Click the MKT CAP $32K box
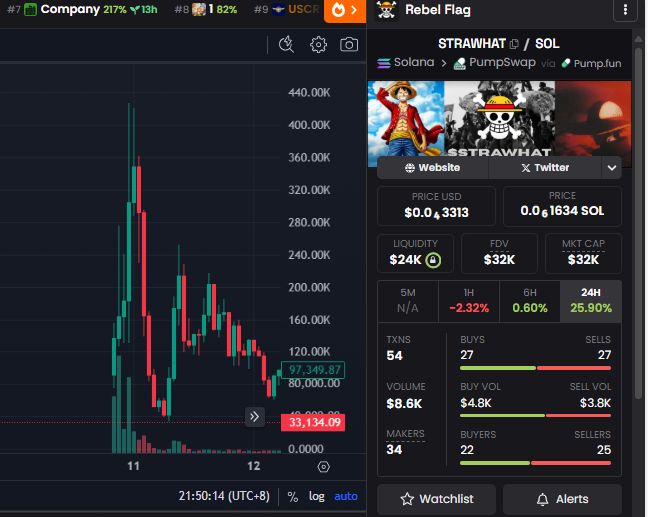Screen dimensions: 648x517 click(583, 253)
